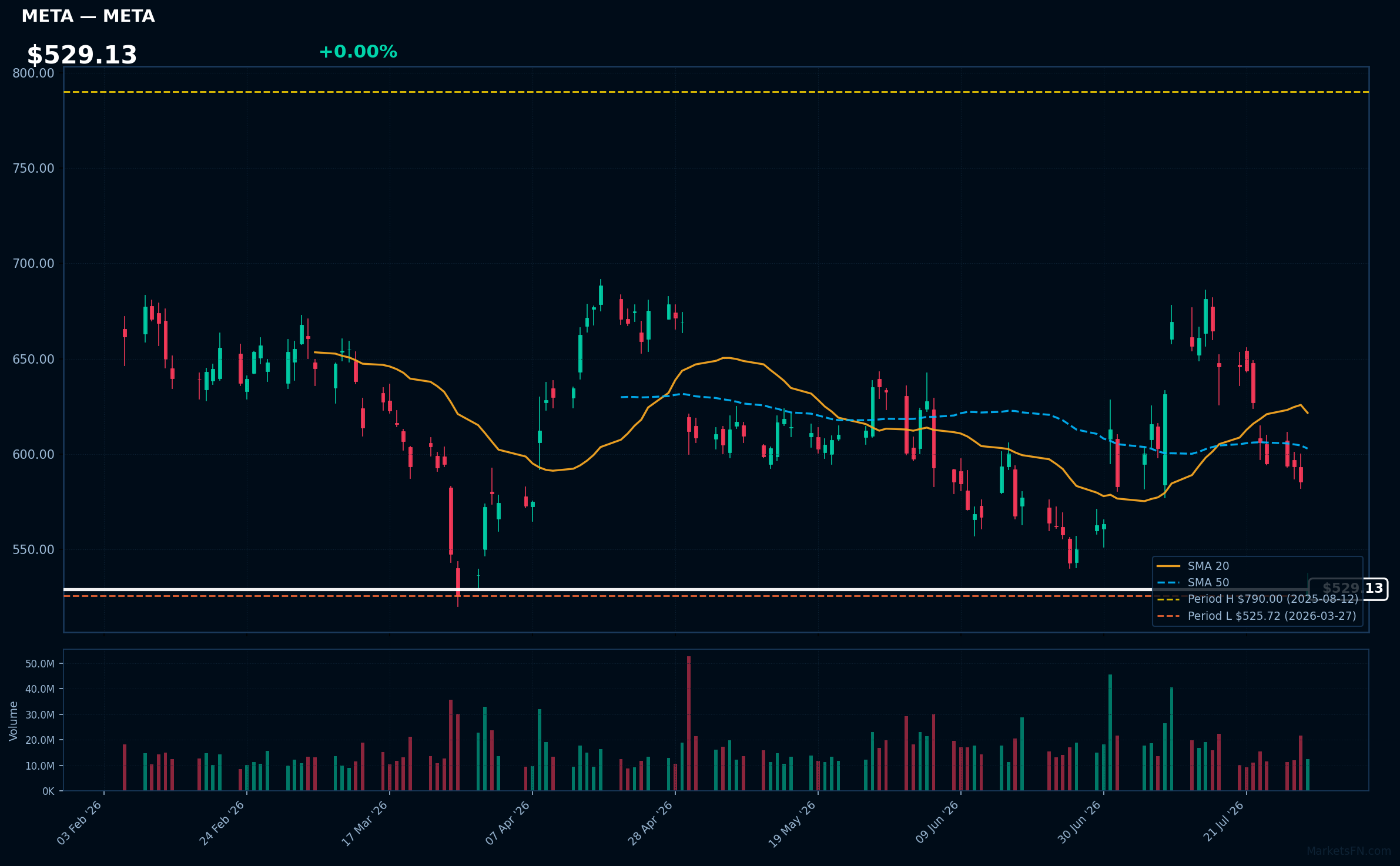Screen dimensions: 1400x866
Task: Click the 21 Jul '26 date axis label
Action: [x=1224, y=821]
